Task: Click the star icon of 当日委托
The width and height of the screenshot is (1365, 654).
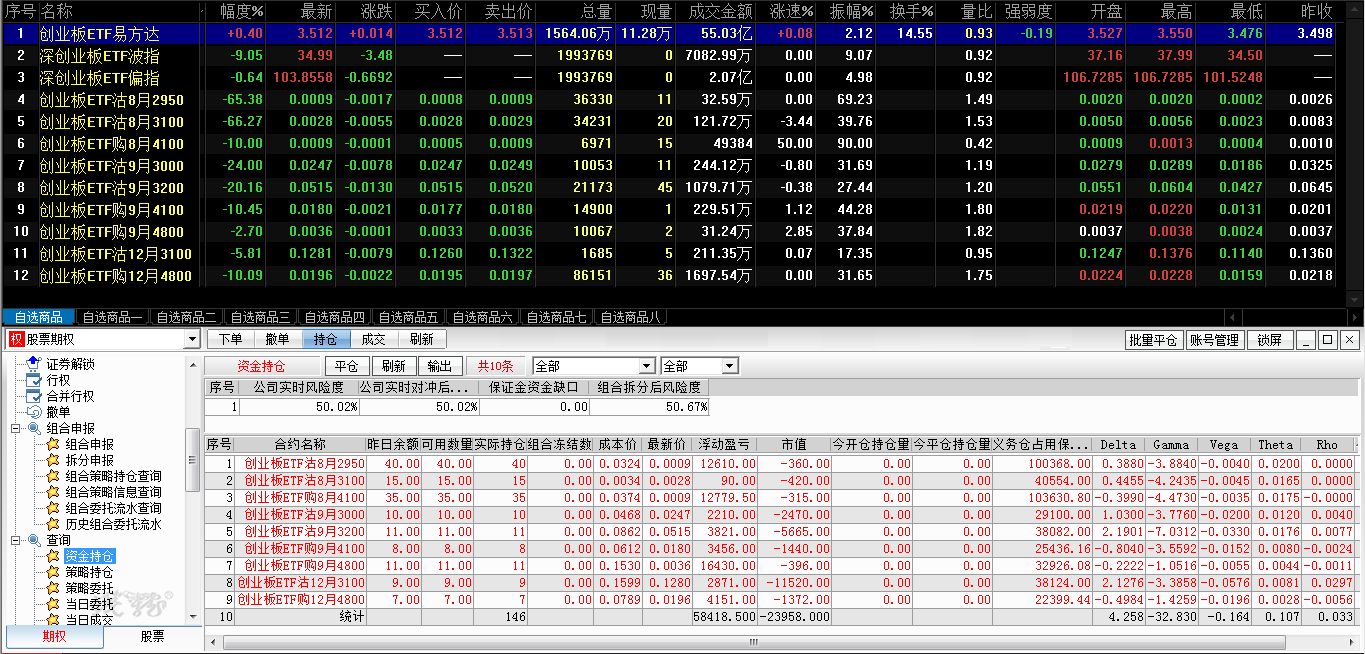Action: (53, 604)
